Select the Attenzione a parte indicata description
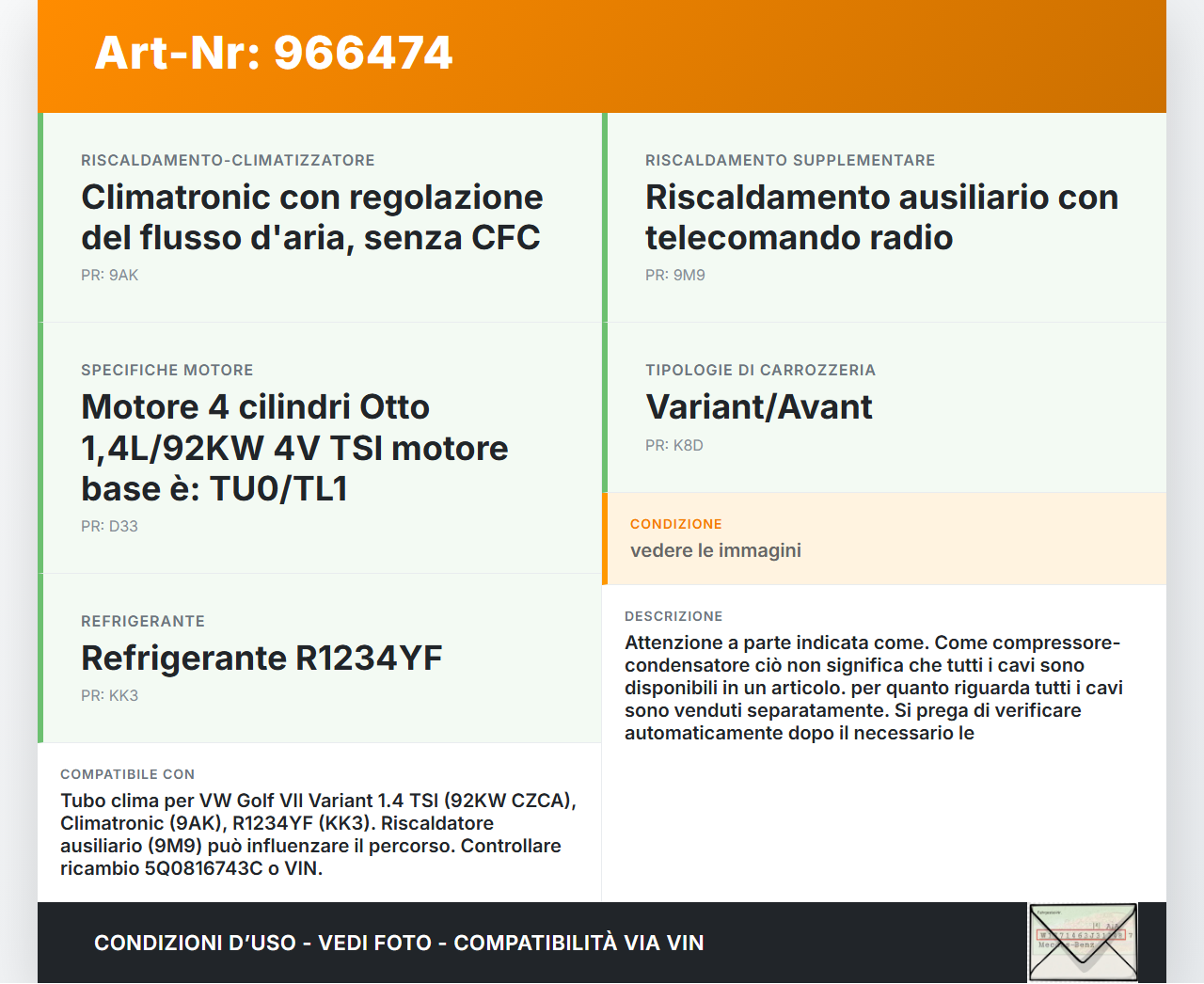This screenshot has height=984, width=1204. (x=874, y=688)
